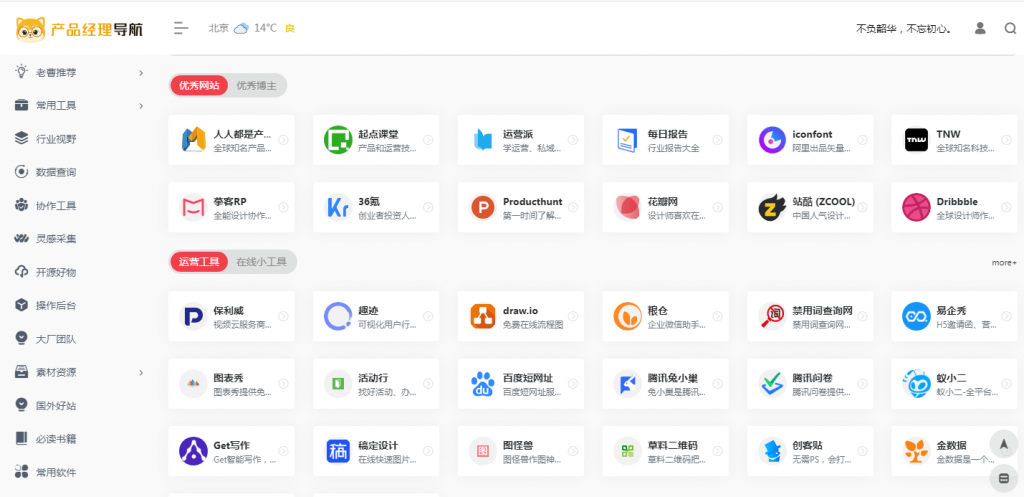Click the Producthunt orange P icon
The image size is (1024, 497).
[483, 207]
